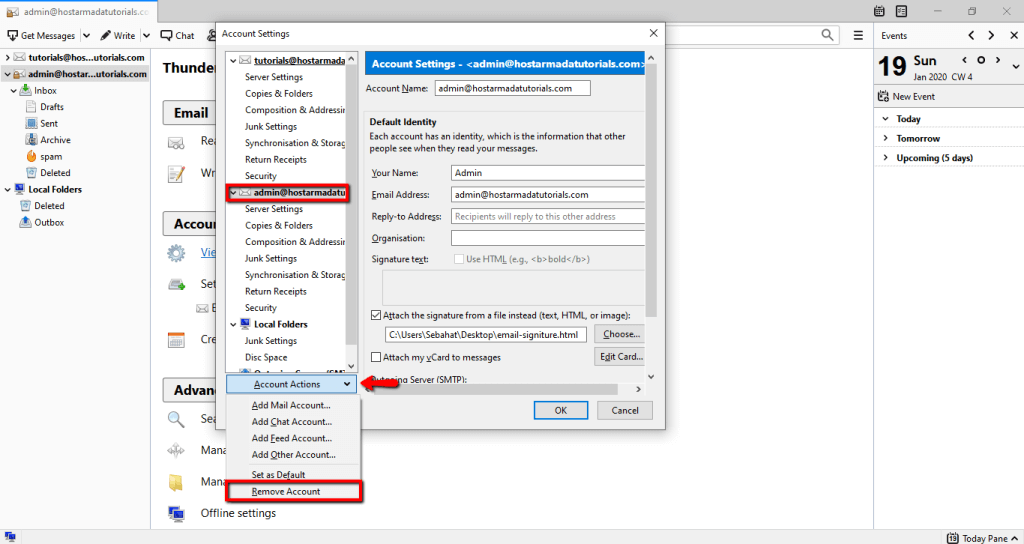
Task: Open Deleted folder under admin Inbox
Action: click(55, 173)
